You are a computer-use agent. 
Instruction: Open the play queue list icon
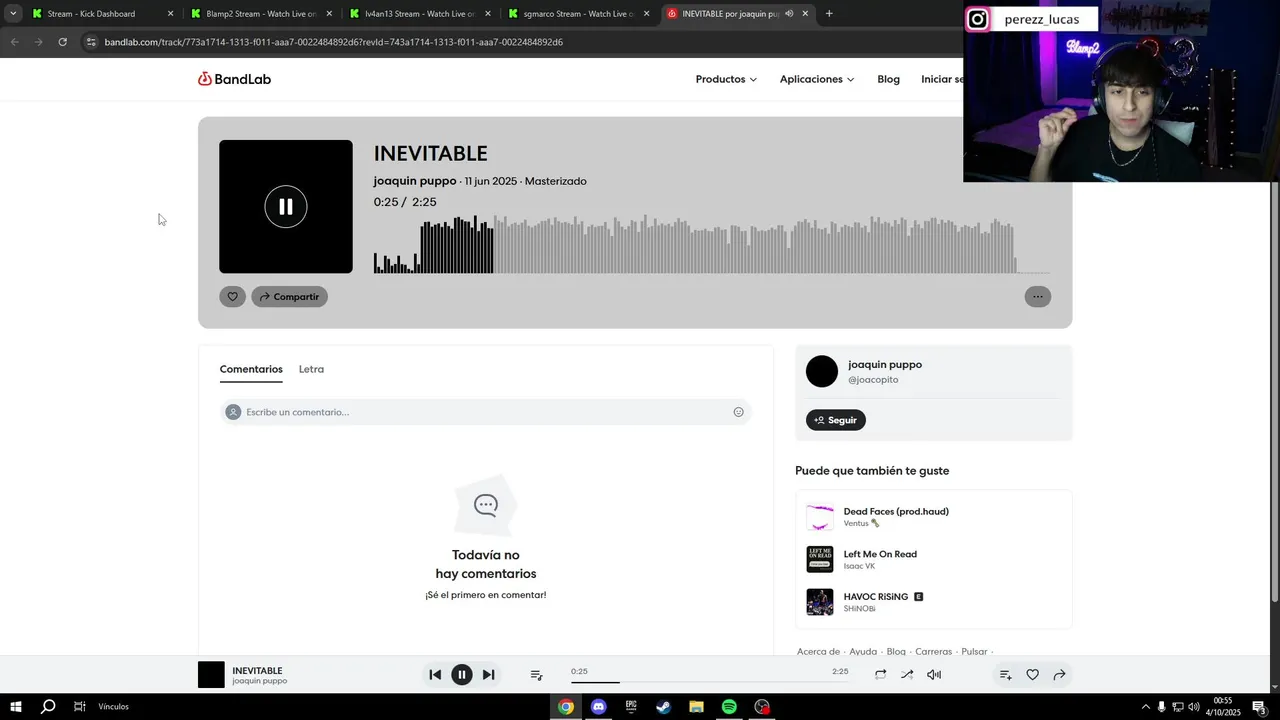(x=536, y=675)
